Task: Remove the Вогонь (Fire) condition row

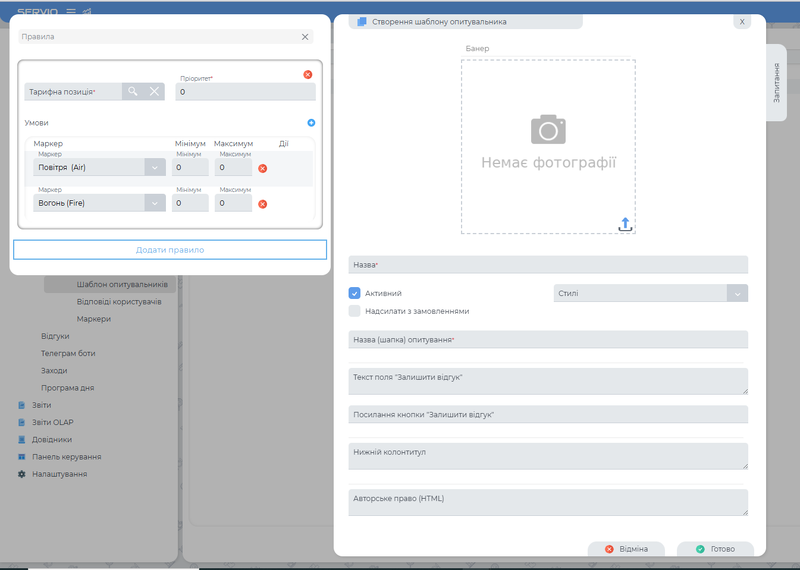Action: point(263,204)
